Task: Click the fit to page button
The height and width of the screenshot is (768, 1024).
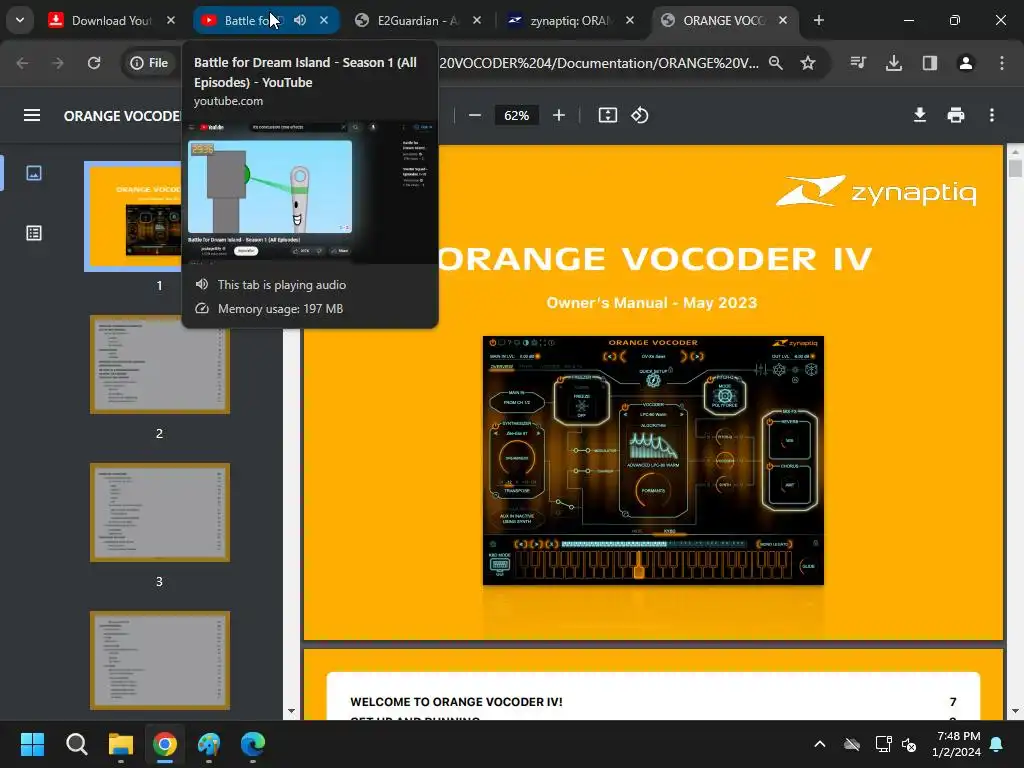Action: tap(607, 116)
